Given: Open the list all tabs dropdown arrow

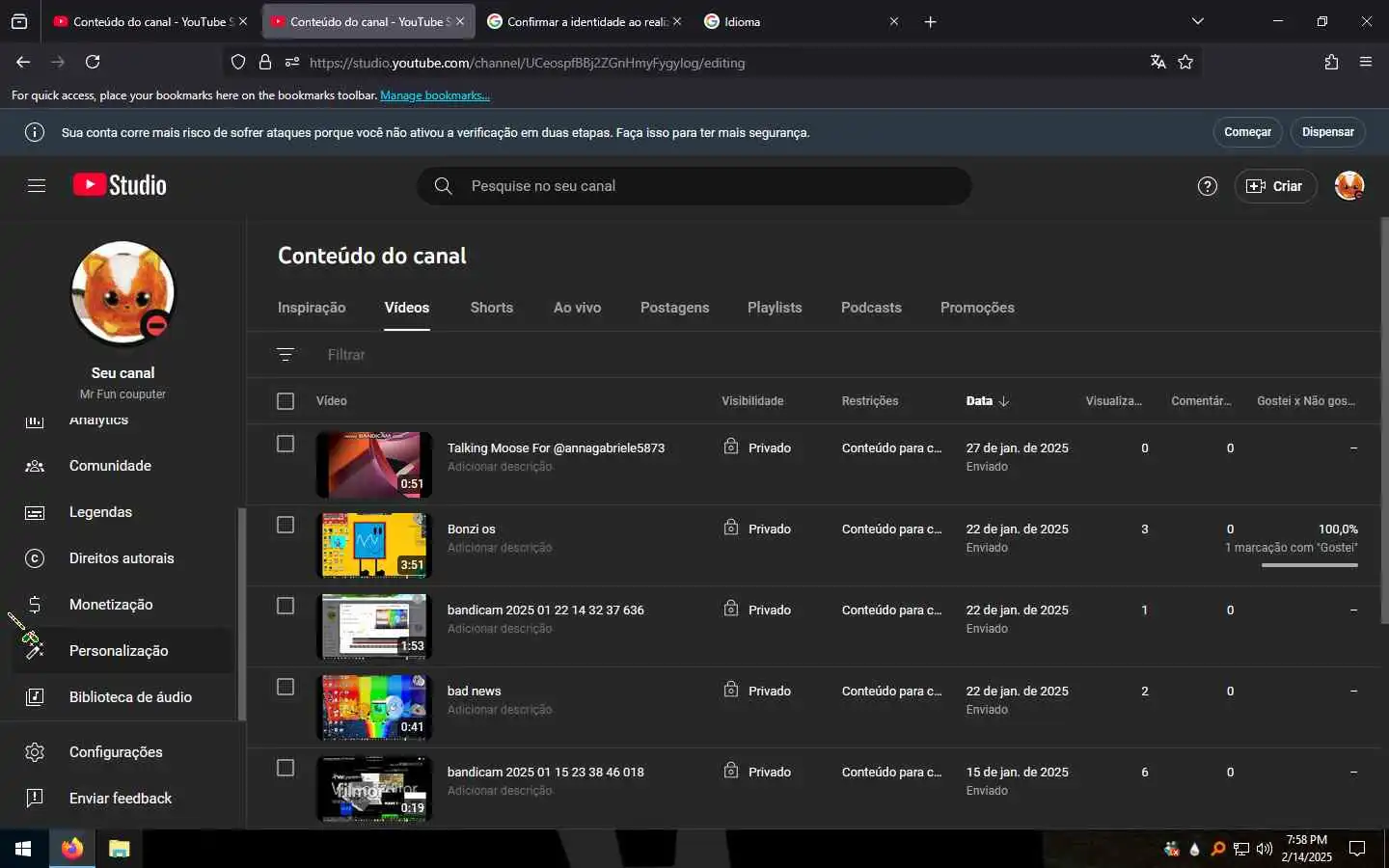Looking at the screenshot, I should coord(1198,21).
